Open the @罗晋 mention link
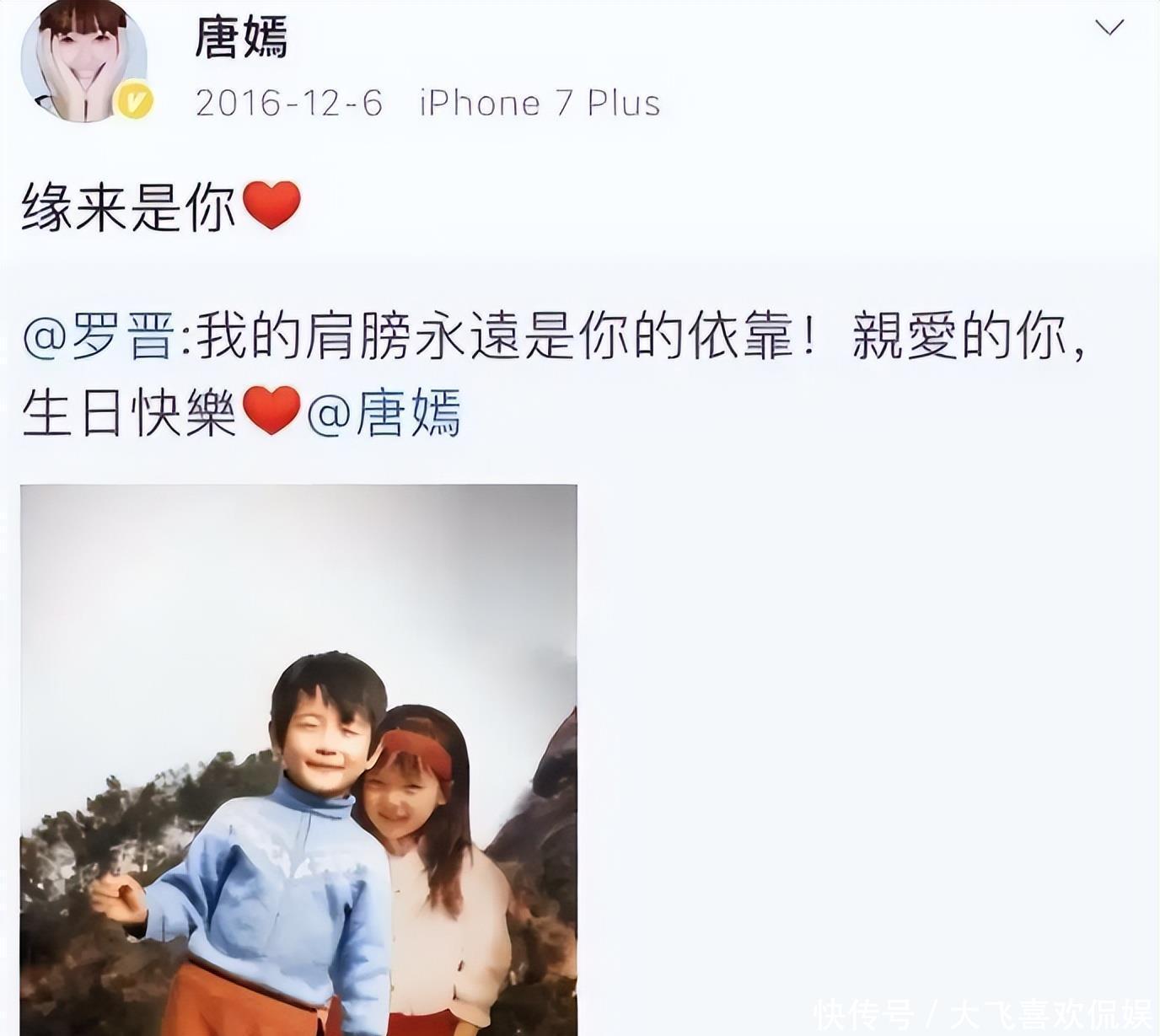This screenshot has height=1036, width=1160. 99,337
